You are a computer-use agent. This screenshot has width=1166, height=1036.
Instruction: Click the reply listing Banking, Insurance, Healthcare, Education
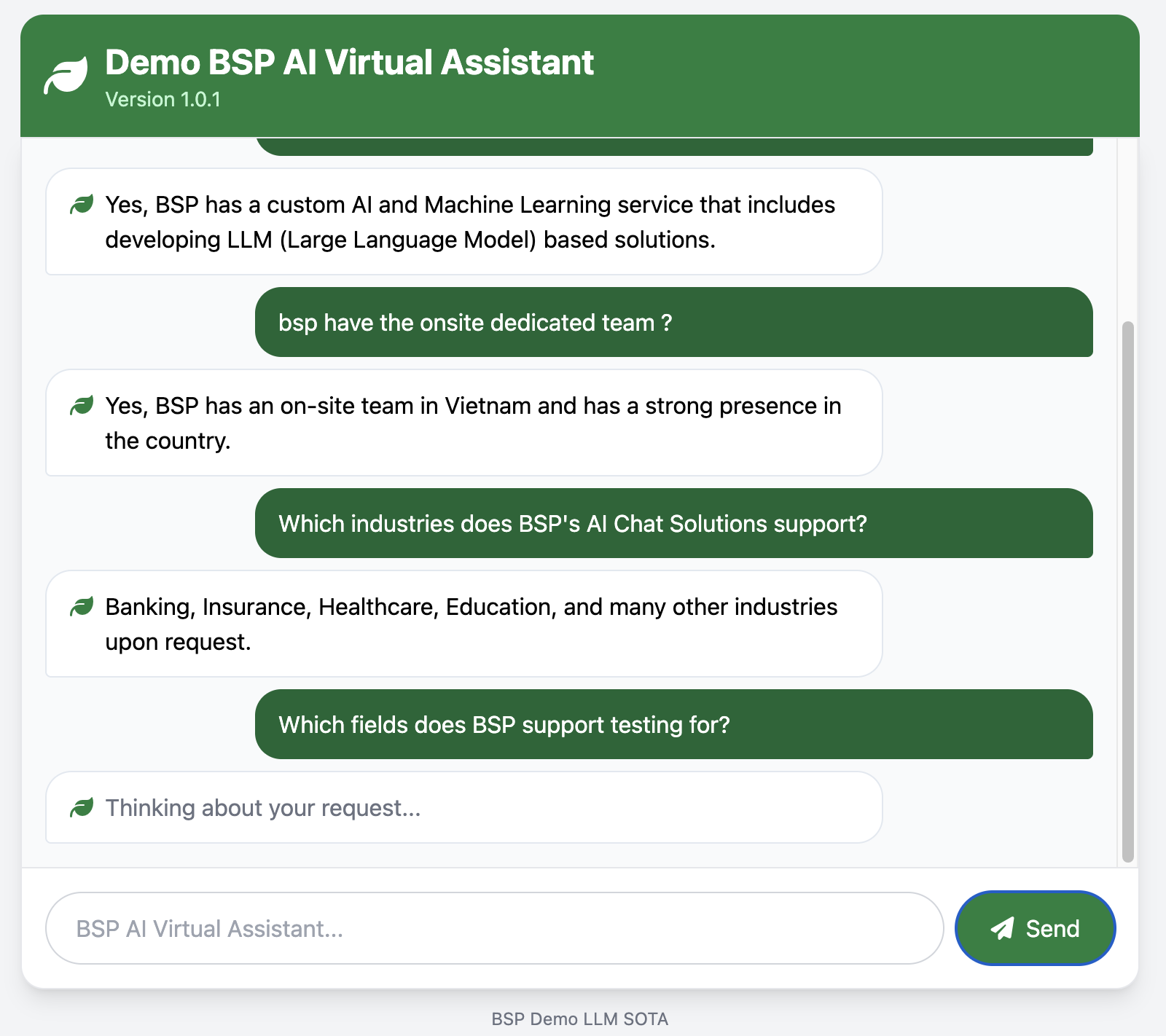pyautogui.click(x=464, y=624)
